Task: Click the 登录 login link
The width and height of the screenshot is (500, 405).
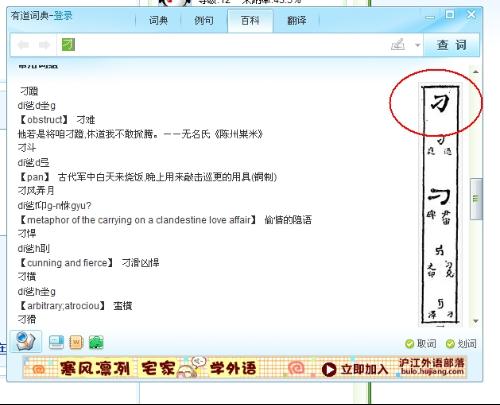Action: click(x=63, y=15)
